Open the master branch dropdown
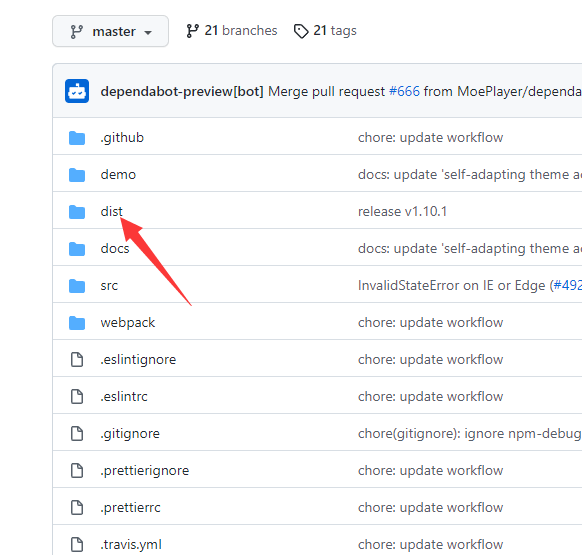Image resolution: width=582 pixels, height=555 pixels. pos(110,31)
